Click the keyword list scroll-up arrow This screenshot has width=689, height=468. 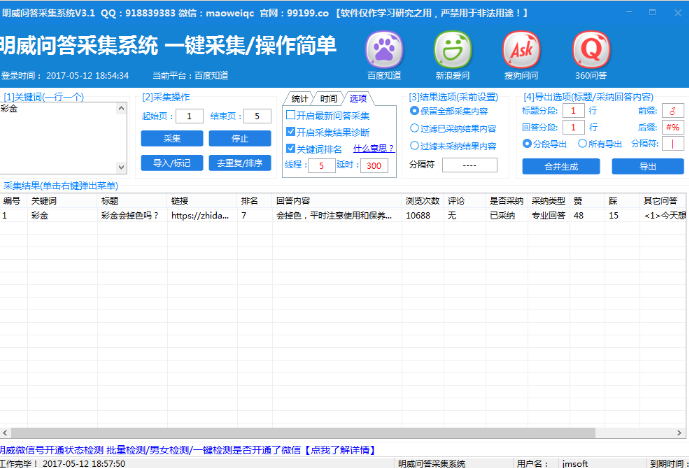pos(121,108)
